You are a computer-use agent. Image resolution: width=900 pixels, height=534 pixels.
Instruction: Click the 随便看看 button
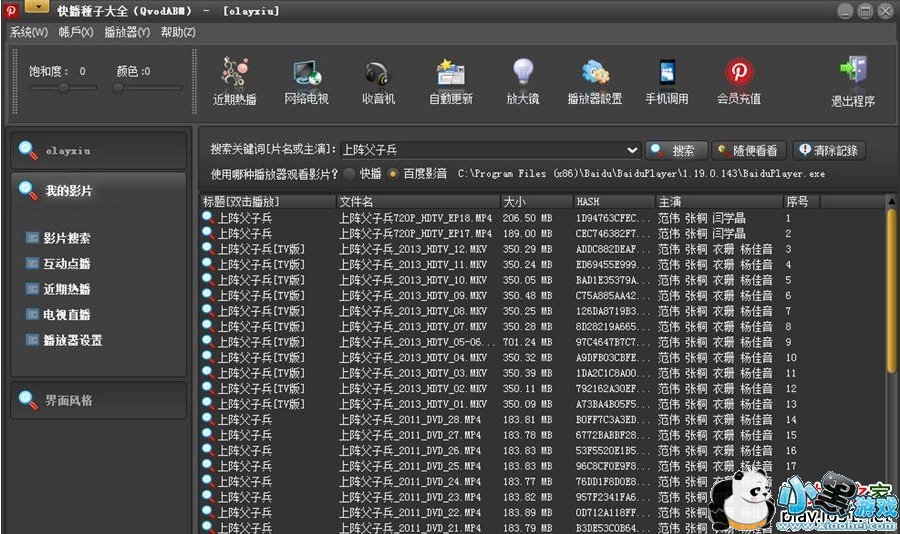click(750, 150)
